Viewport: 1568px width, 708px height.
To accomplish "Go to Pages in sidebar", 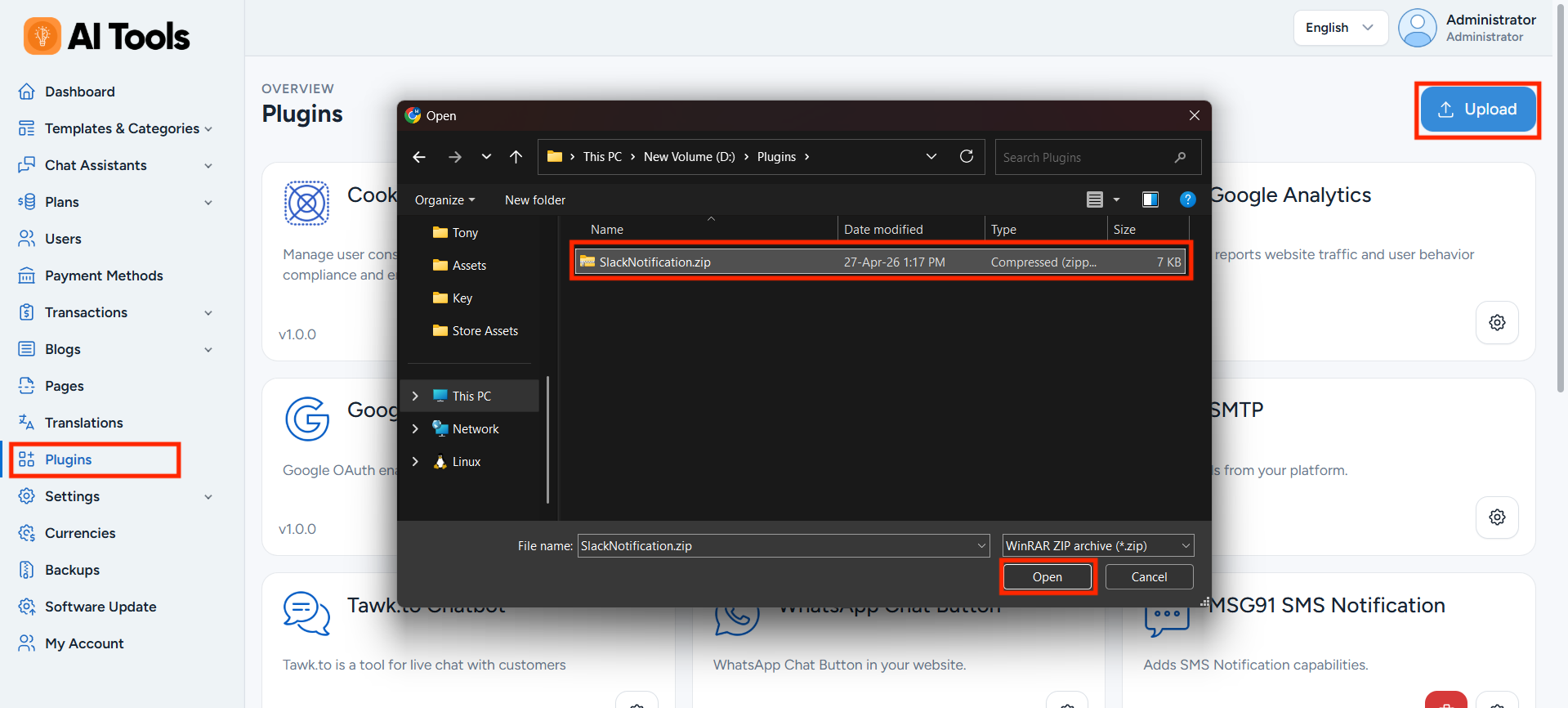I will click(x=64, y=386).
